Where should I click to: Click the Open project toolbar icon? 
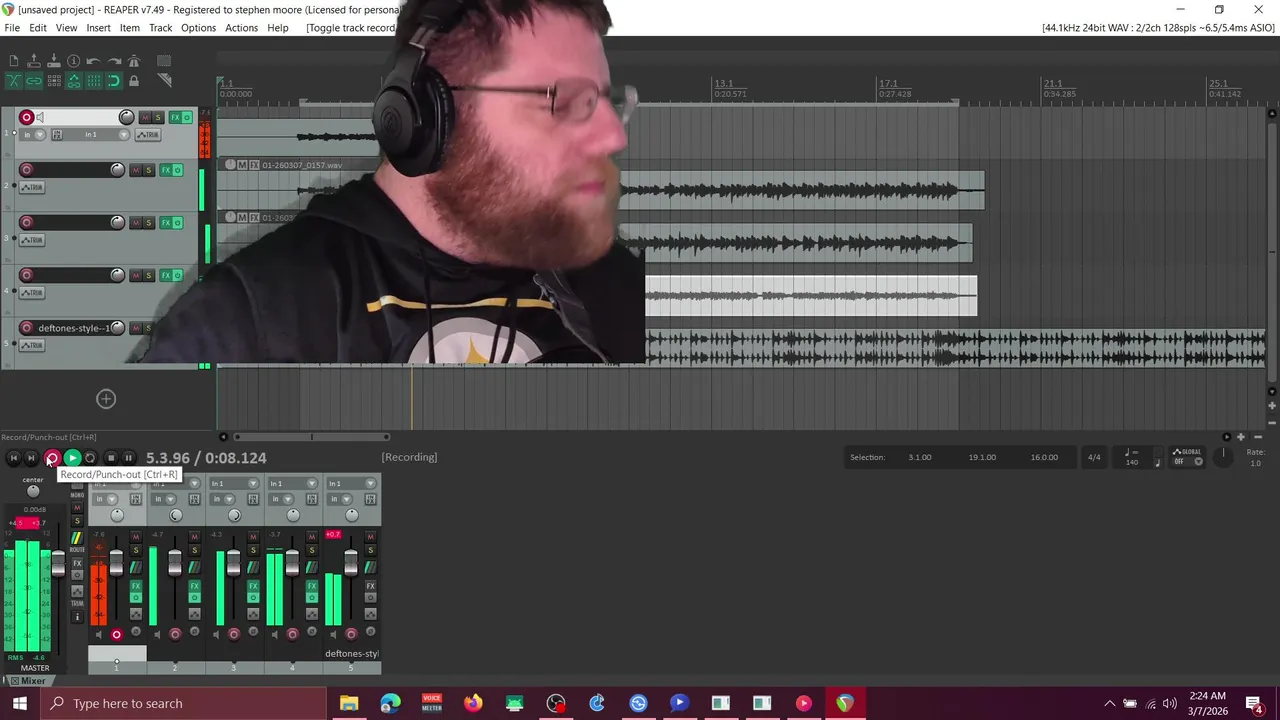[34, 60]
